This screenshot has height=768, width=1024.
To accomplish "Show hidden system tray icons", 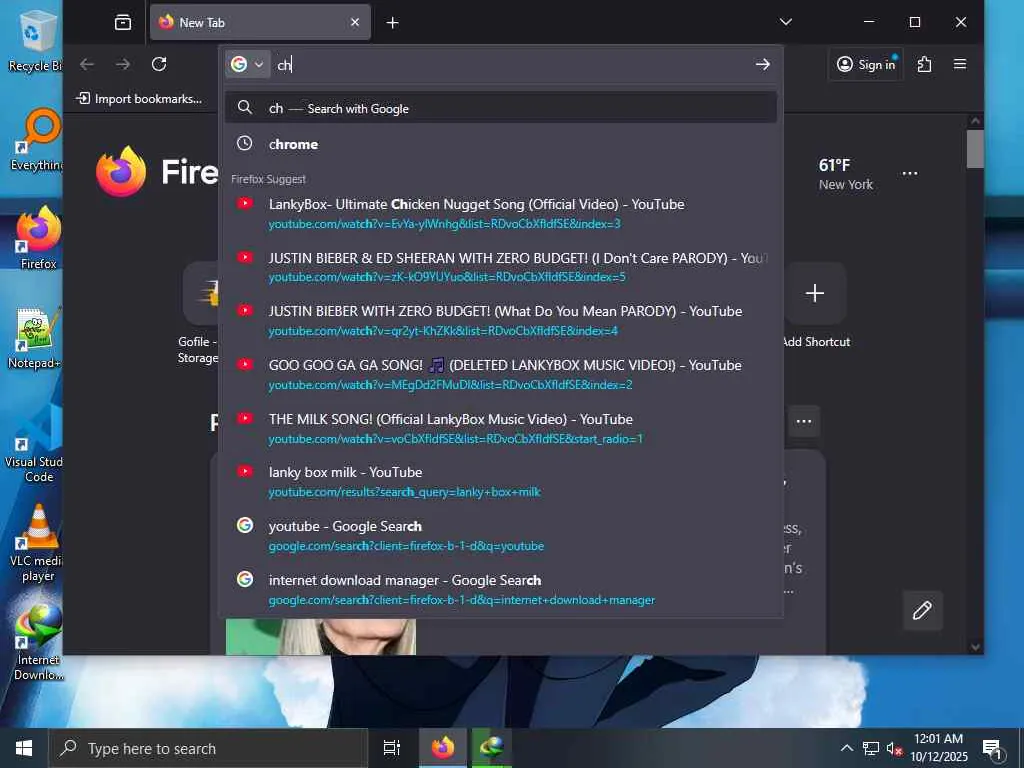I will (x=846, y=748).
